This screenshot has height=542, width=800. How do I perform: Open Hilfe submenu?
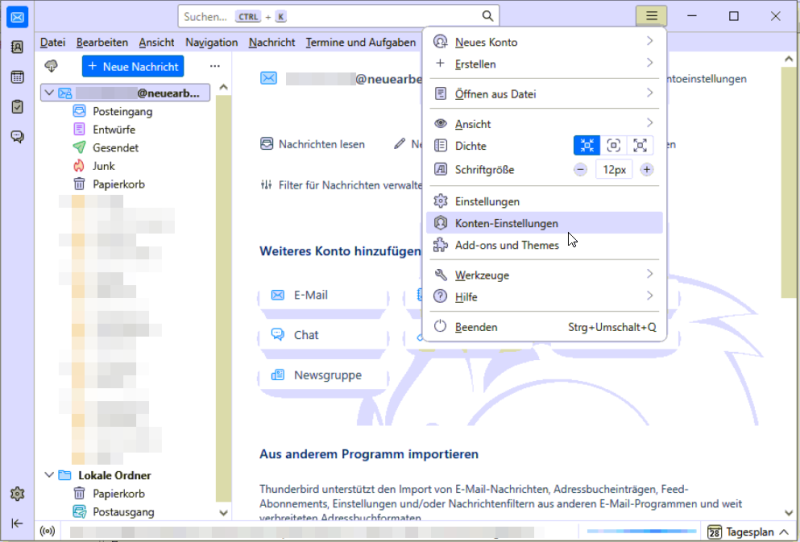[x=544, y=297]
